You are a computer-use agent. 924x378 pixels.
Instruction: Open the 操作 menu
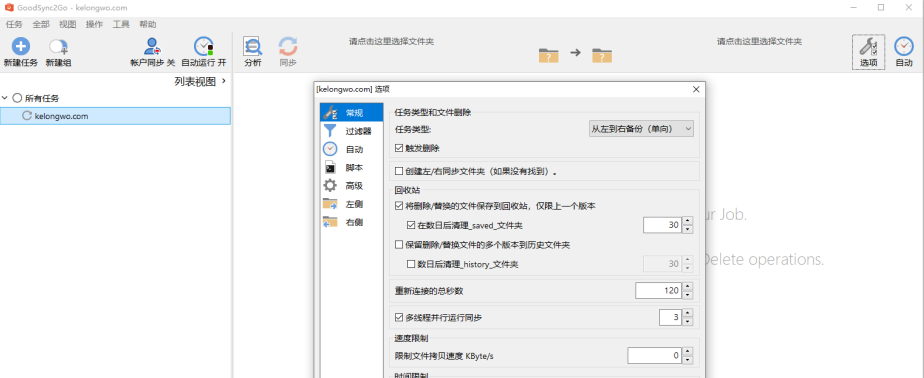point(94,24)
